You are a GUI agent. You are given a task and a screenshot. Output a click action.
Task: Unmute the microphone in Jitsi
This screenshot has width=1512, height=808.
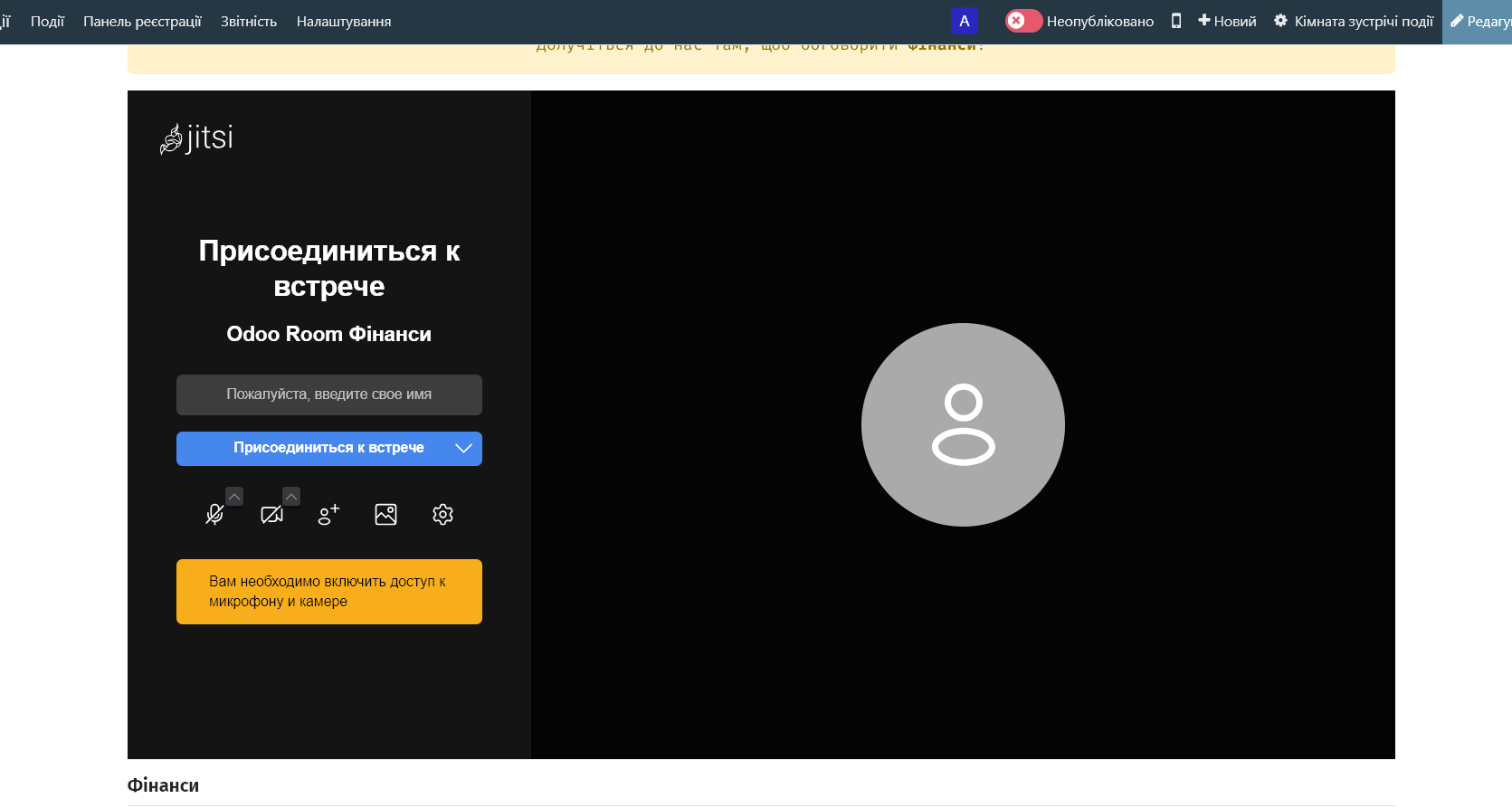point(214,515)
